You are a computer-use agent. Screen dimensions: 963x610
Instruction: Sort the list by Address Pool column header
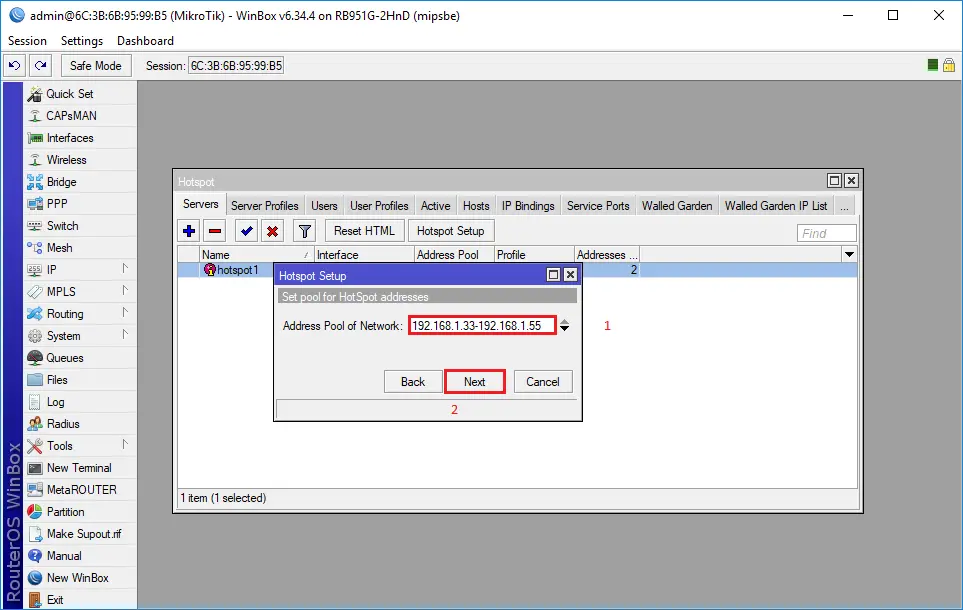point(454,255)
